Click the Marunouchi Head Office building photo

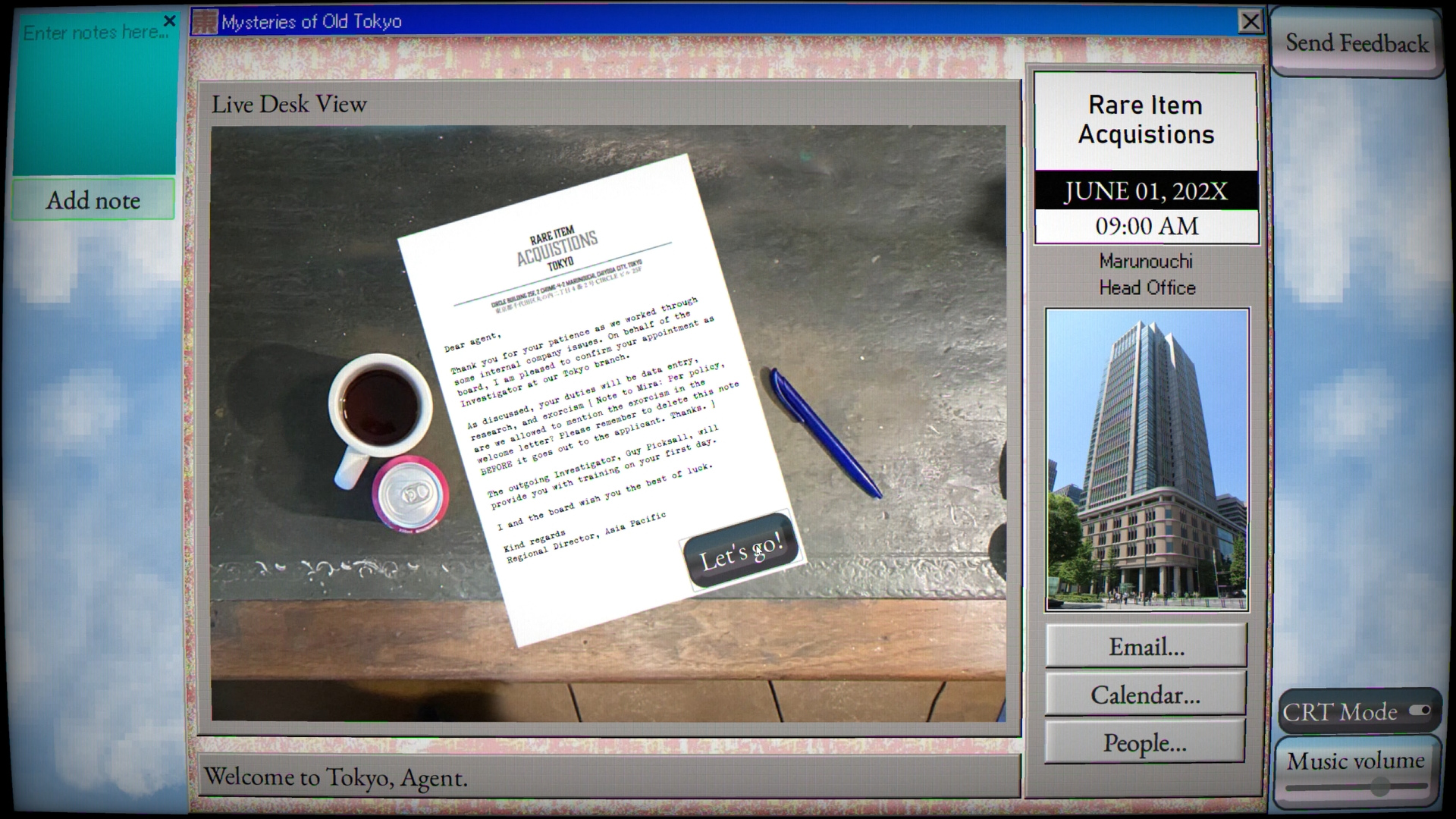pos(1147,460)
